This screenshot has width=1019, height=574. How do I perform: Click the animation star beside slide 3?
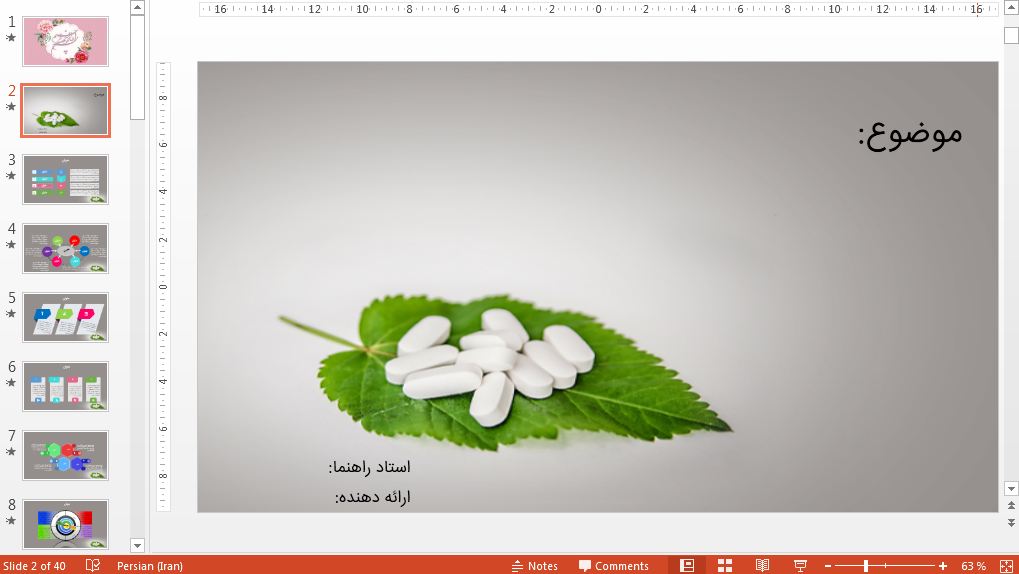tap(11, 176)
